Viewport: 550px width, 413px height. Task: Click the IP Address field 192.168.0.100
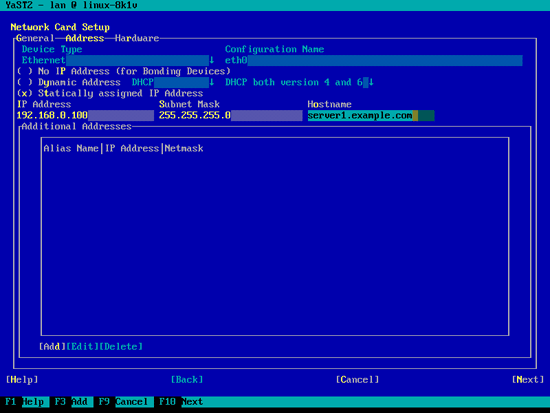pos(85,115)
